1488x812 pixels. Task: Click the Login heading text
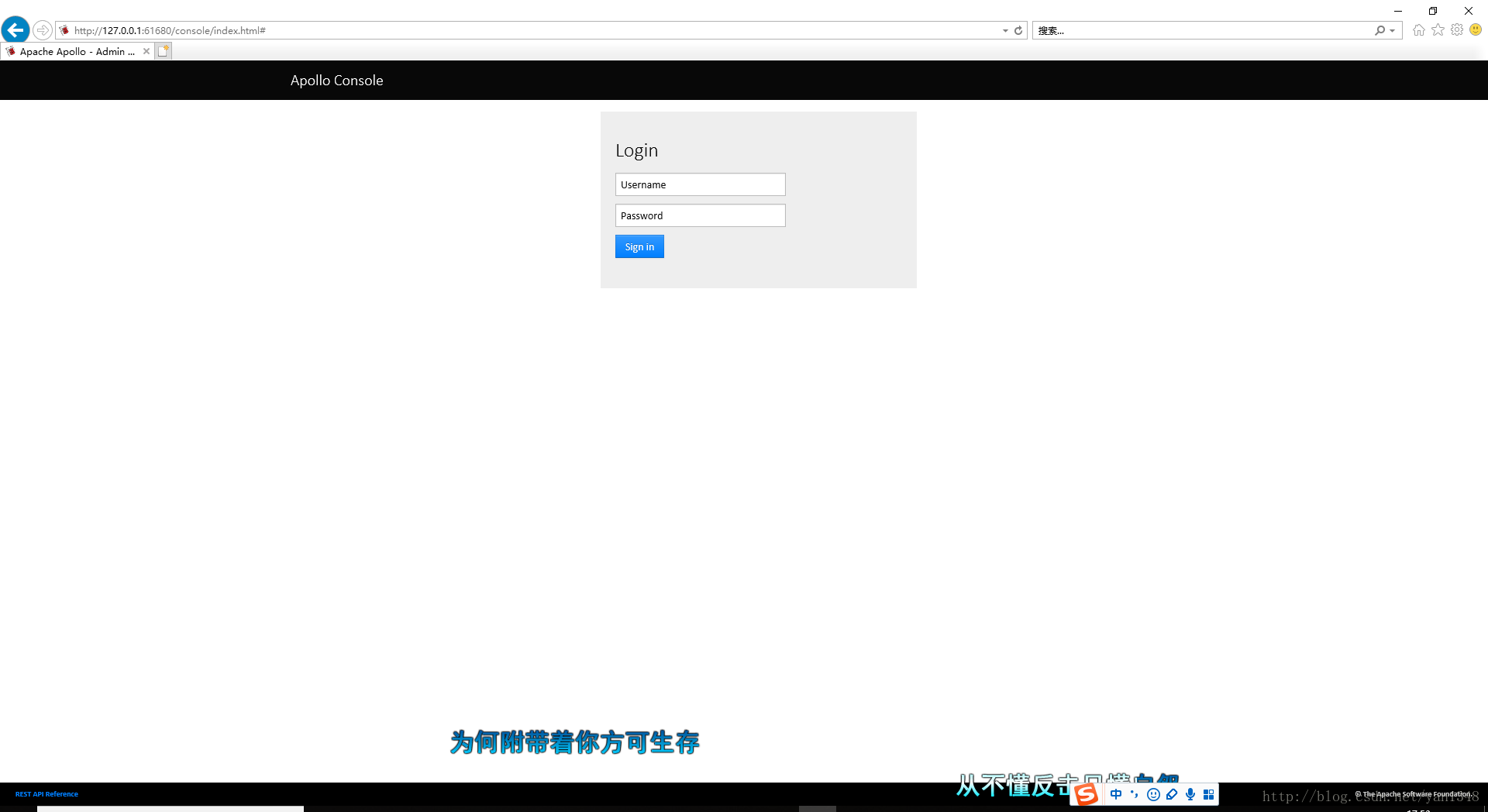[x=636, y=150]
